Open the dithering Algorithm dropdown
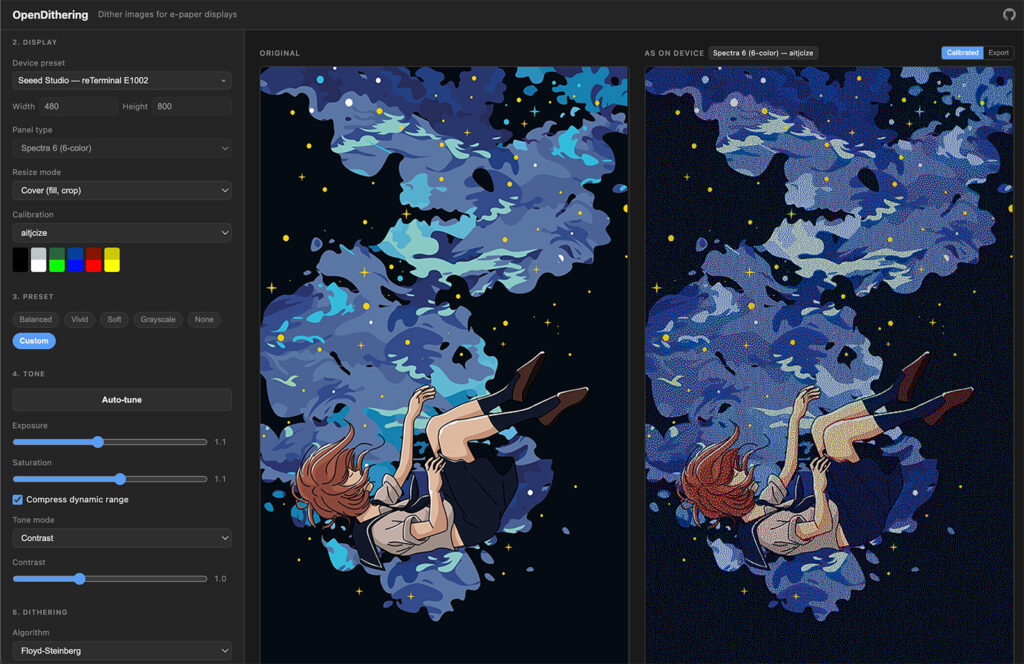This screenshot has width=1024, height=664. click(121, 651)
